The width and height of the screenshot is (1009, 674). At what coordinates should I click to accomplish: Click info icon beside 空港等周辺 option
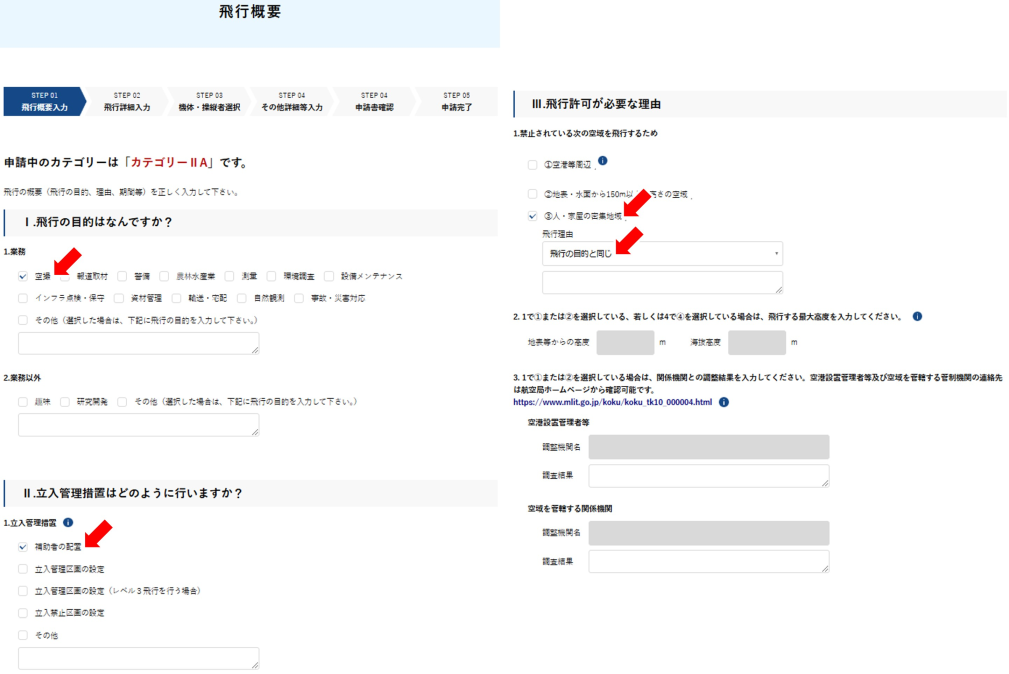[603, 161]
